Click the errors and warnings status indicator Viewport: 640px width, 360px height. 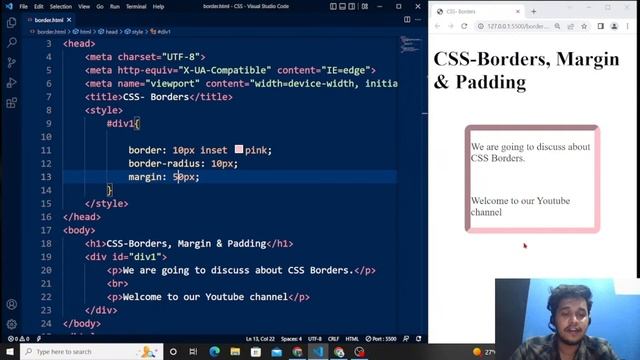(x=19, y=339)
